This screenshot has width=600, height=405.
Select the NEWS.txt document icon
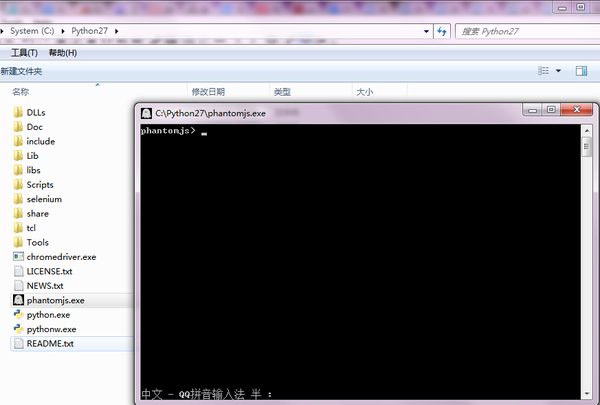(x=18, y=286)
